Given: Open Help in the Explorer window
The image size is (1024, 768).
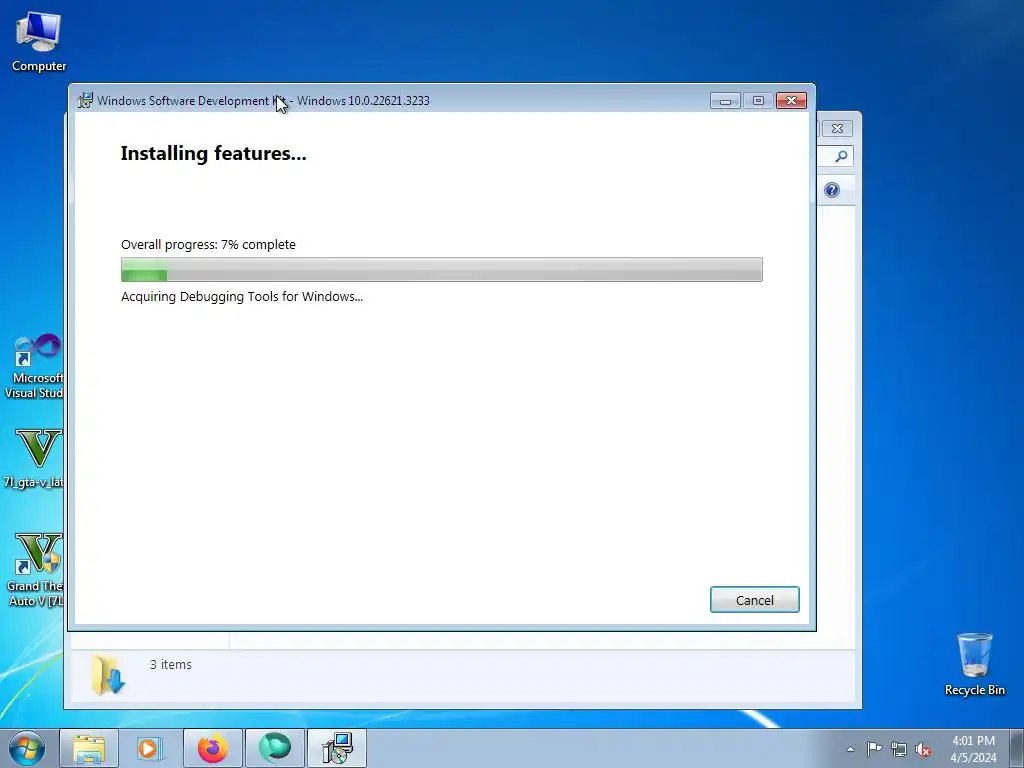Looking at the screenshot, I should (x=831, y=190).
